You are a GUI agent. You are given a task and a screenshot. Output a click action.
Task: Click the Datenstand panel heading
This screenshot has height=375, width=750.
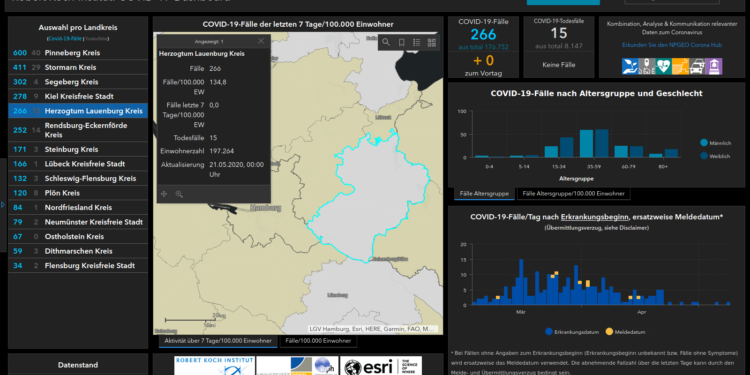coord(78,364)
